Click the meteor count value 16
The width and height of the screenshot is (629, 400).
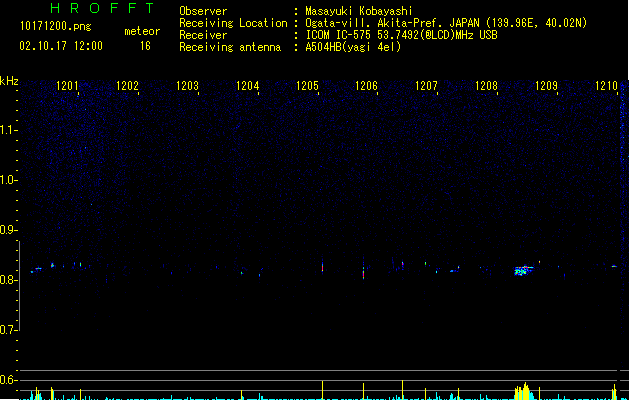tap(145, 46)
